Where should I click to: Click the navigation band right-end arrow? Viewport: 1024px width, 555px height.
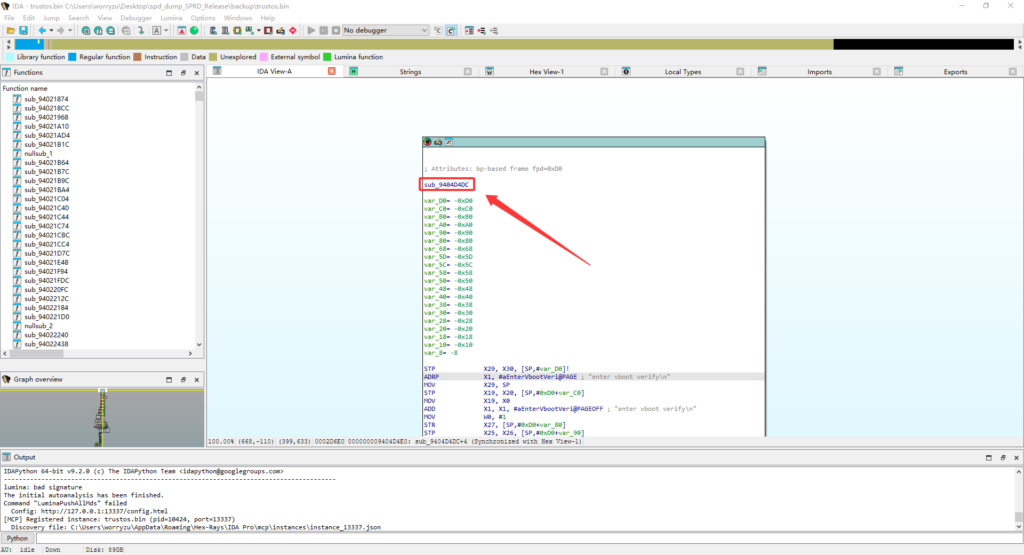coord(1019,44)
